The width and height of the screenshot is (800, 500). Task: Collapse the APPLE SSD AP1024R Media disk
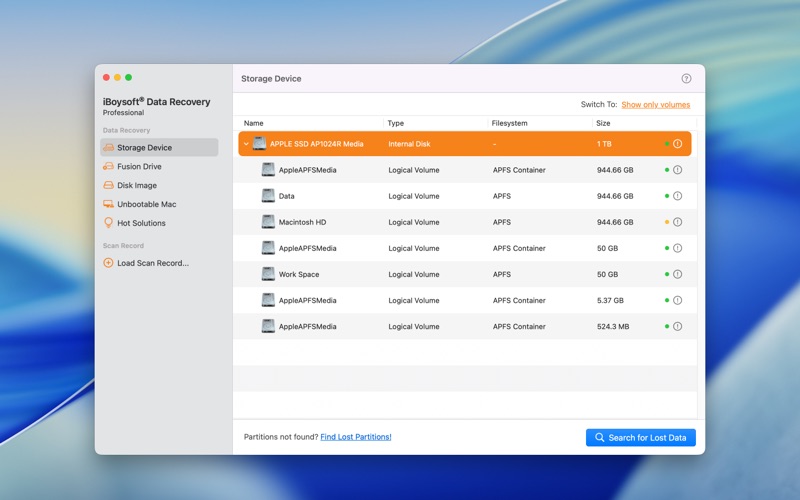246,144
